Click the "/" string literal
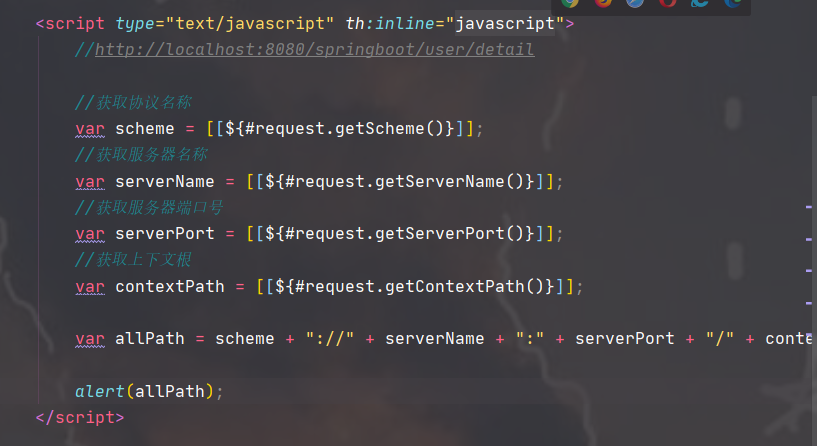 [720, 339]
